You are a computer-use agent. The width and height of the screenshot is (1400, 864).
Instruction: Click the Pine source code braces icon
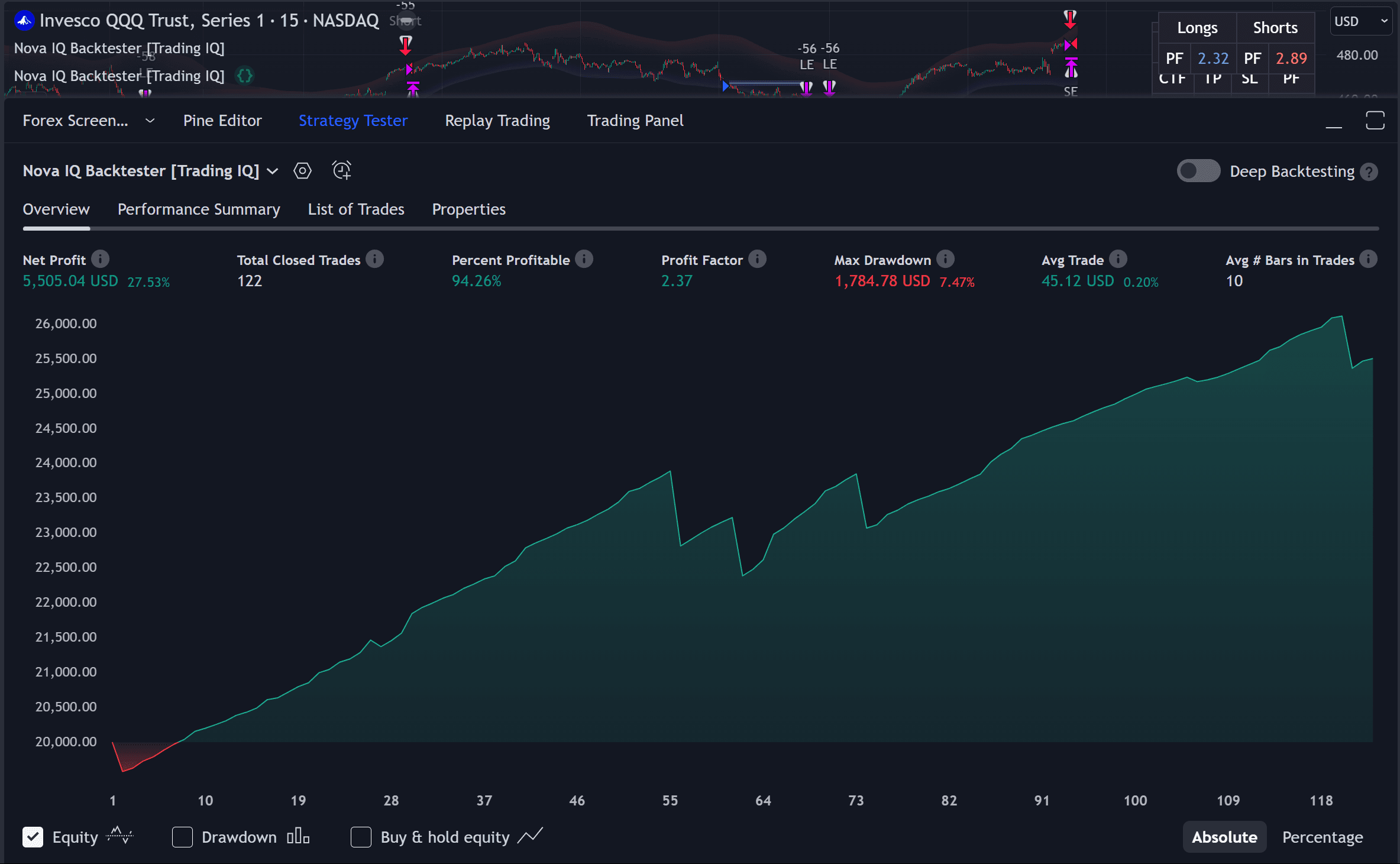[x=244, y=76]
